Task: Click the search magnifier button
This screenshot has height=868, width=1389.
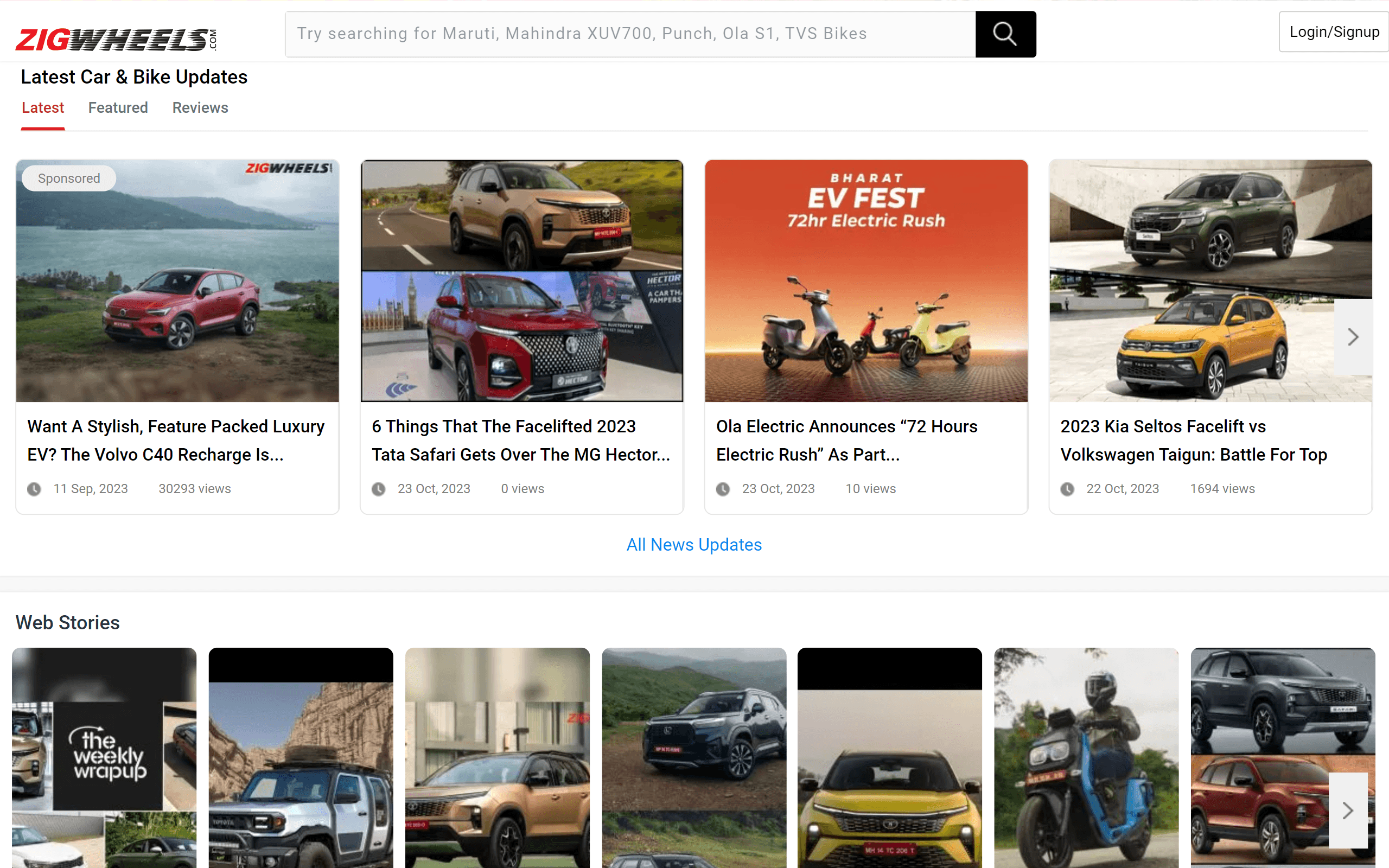Action: [x=1005, y=34]
